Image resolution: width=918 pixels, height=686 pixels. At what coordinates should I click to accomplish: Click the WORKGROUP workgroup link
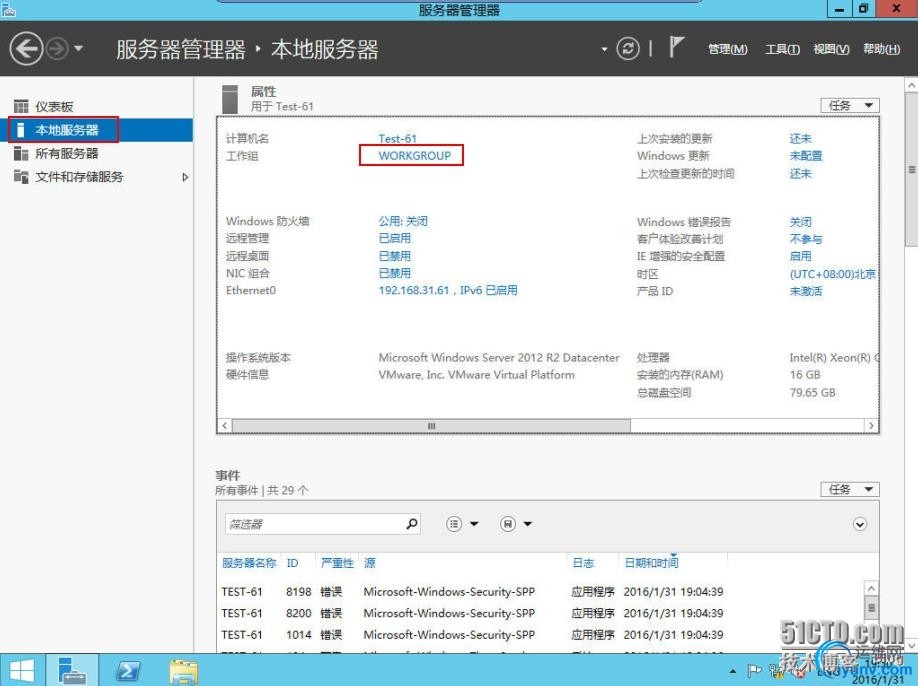click(x=415, y=156)
